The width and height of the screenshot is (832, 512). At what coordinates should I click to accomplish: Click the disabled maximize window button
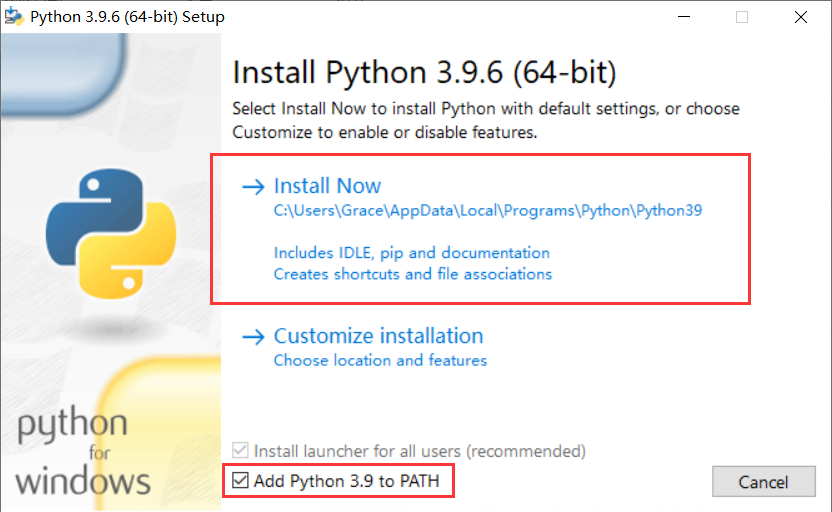pyautogui.click(x=742, y=17)
